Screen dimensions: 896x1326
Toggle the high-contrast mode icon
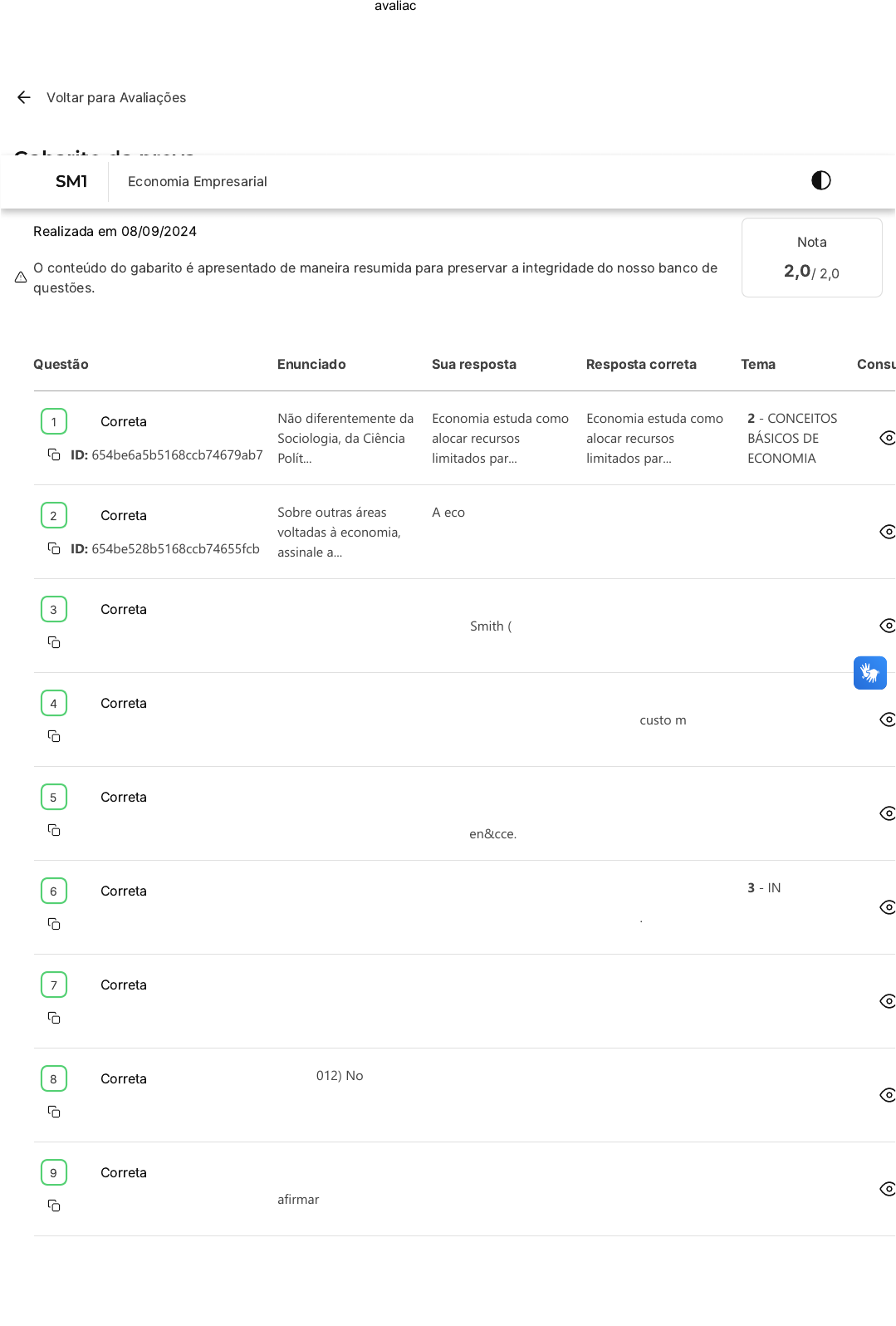point(820,180)
